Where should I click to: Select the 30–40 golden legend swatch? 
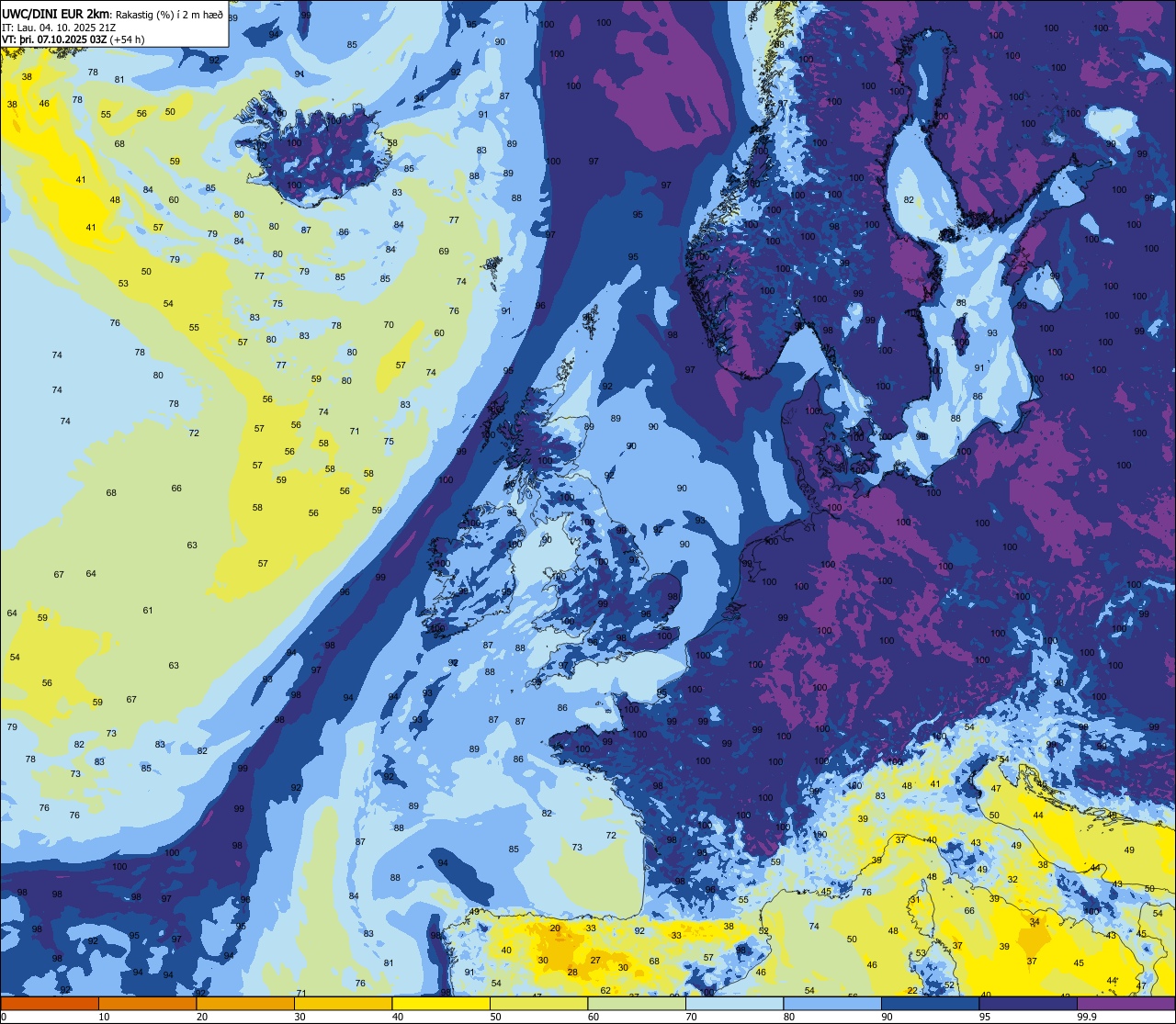[343, 1003]
